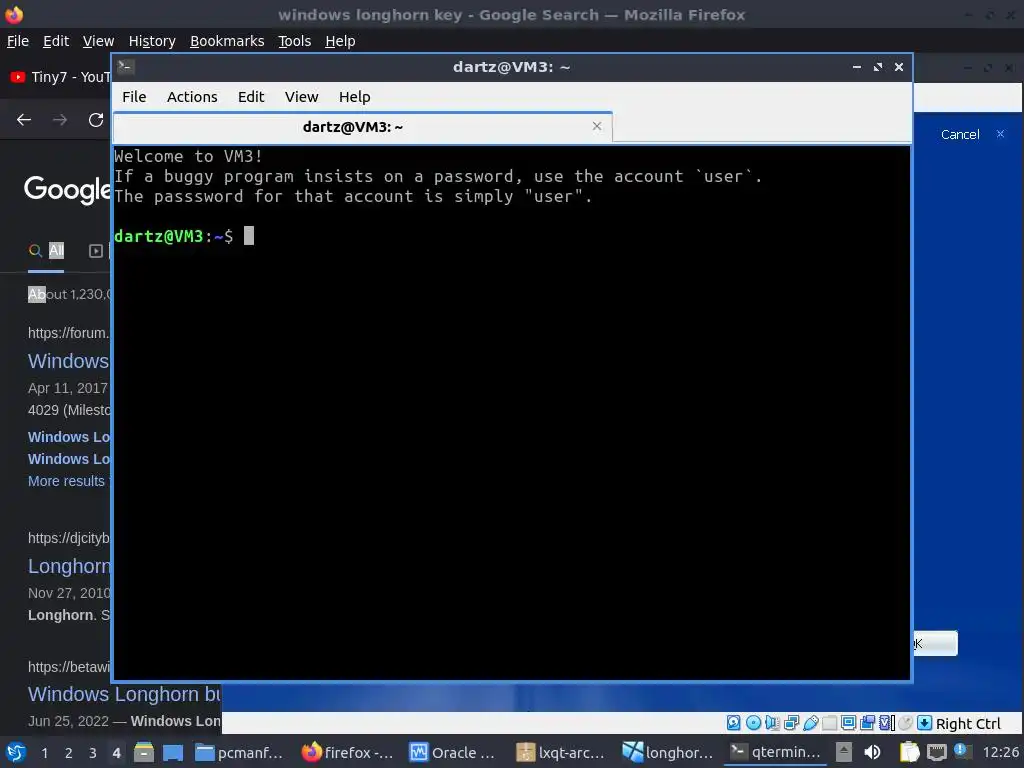Screen dimensions: 1024x768
Task: Switch to longhorn VM taskbar window
Action: (x=667, y=753)
